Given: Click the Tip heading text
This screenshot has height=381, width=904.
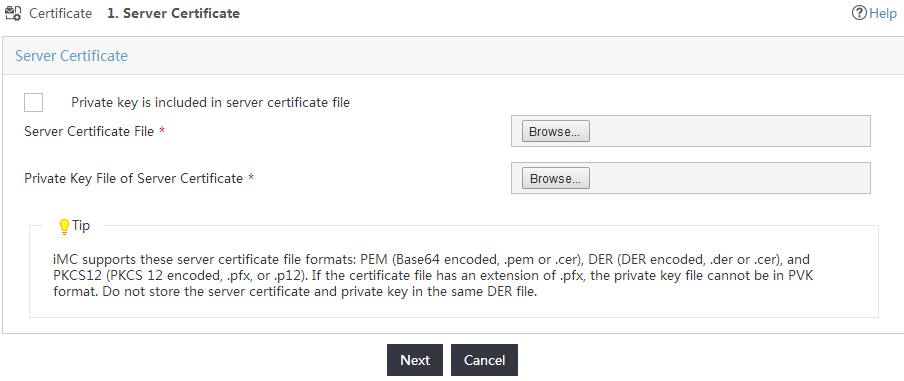Looking at the screenshot, I should tap(81, 226).
